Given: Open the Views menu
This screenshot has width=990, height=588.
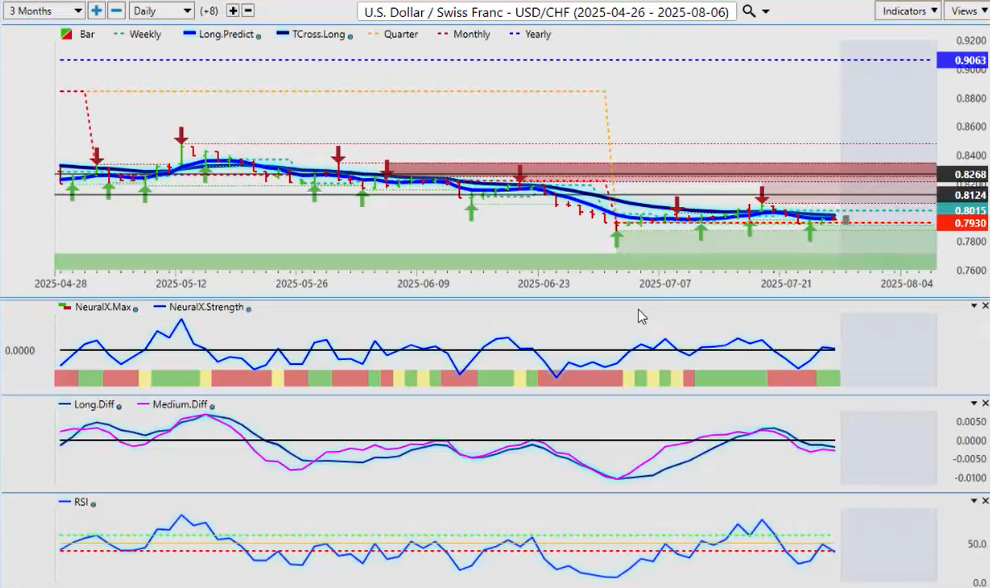Looking at the screenshot, I should [x=967, y=11].
